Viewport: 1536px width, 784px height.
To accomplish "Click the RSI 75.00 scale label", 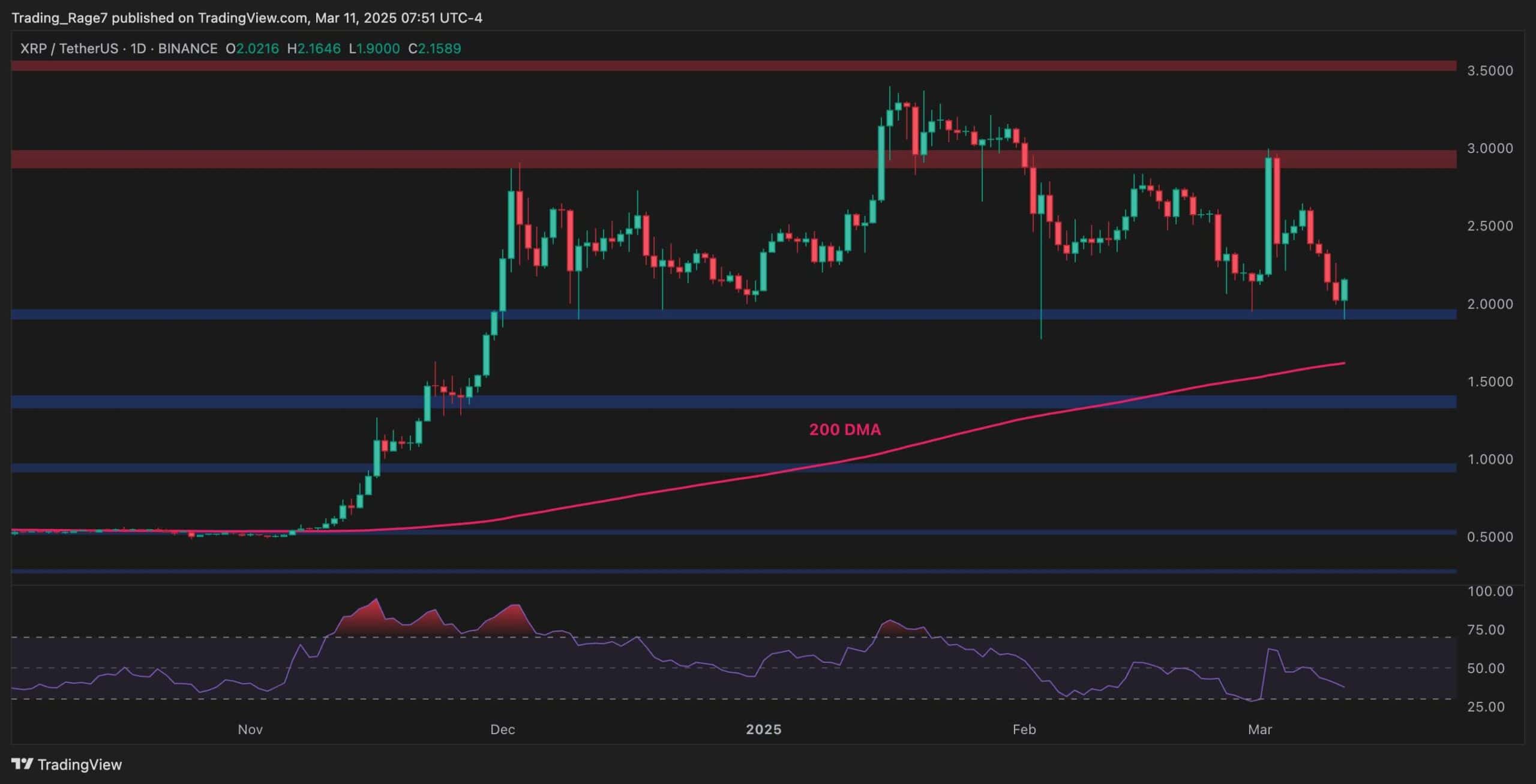I will click(x=1486, y=630).
